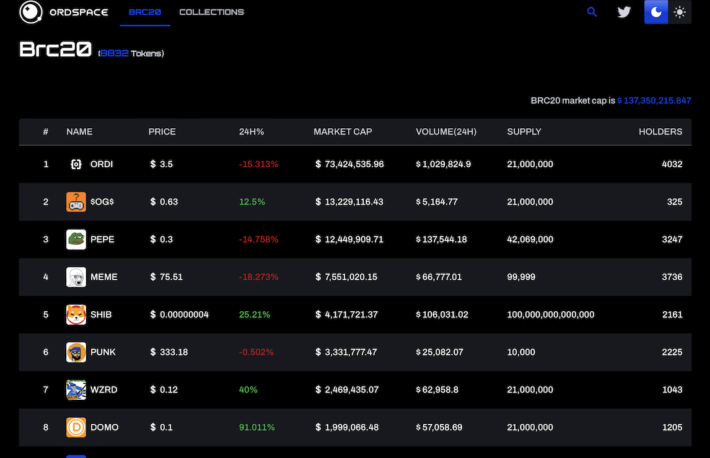The height and width of the screenshot is (458, 710).
Task: Click the $OG$ gamepad token icon
Action: click(76, 202)
